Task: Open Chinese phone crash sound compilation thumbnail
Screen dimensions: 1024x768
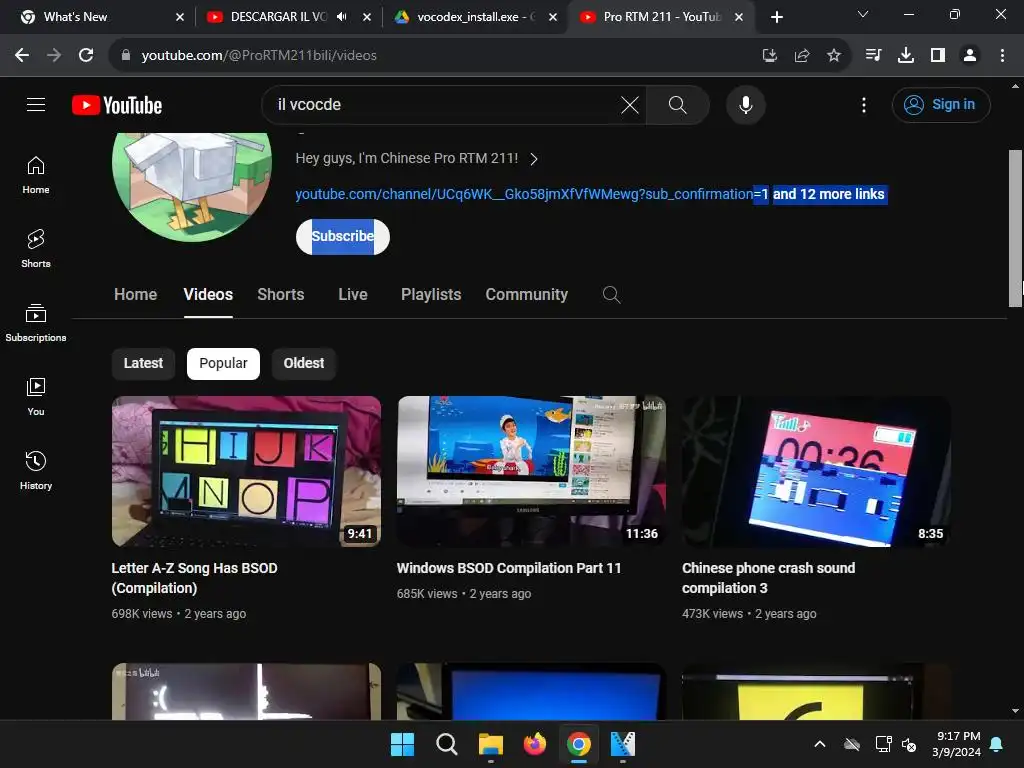Action: click(817, 472)
